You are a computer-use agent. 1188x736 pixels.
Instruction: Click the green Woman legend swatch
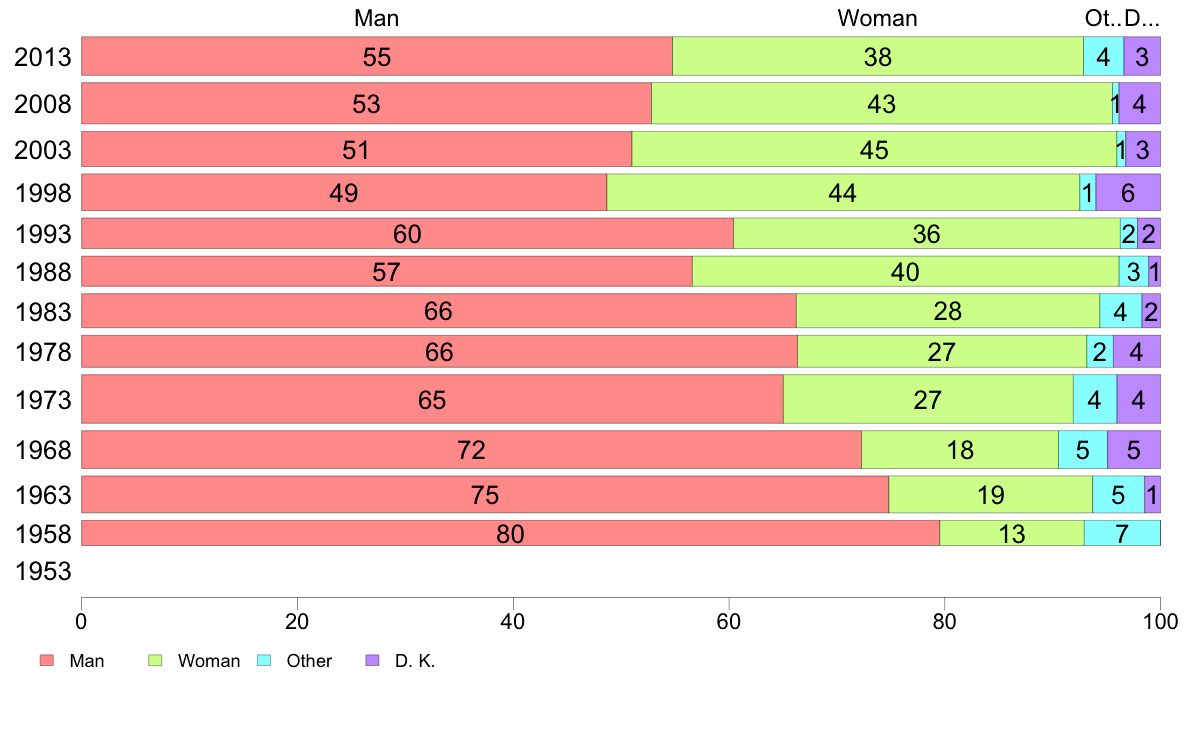tap(155, 661)
